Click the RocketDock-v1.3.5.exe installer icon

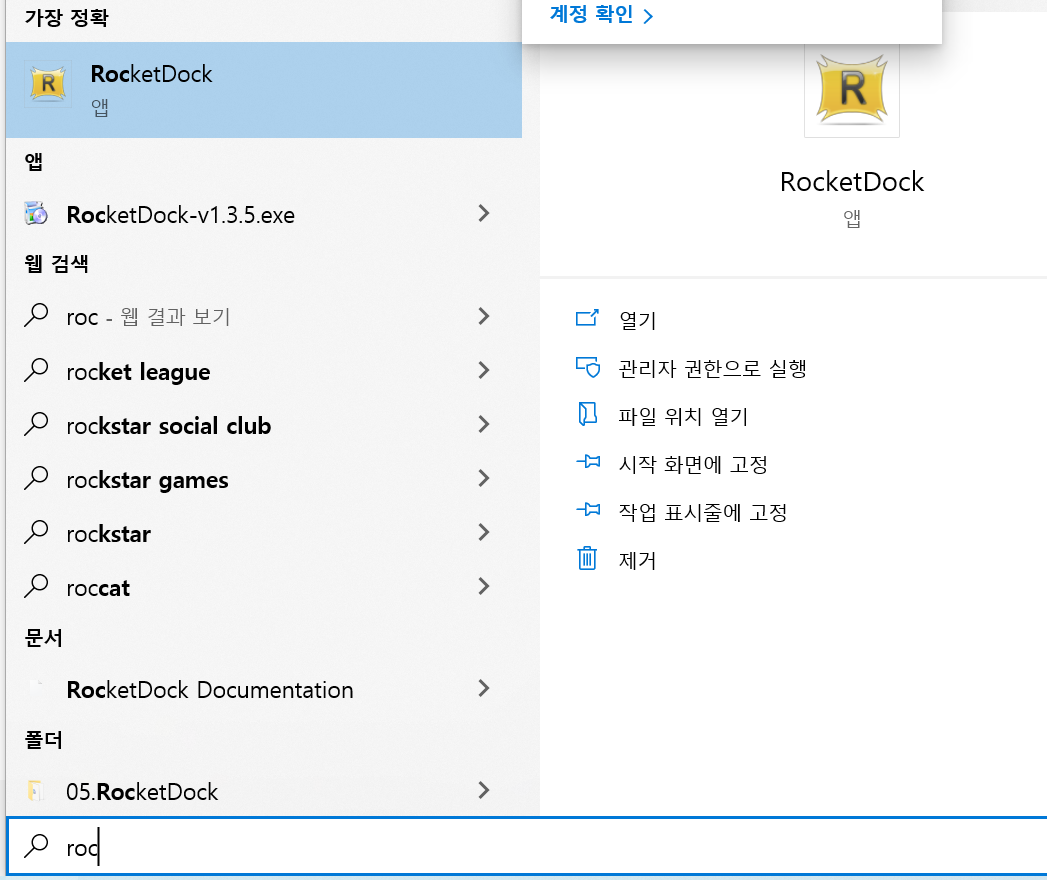pos(36,214)
